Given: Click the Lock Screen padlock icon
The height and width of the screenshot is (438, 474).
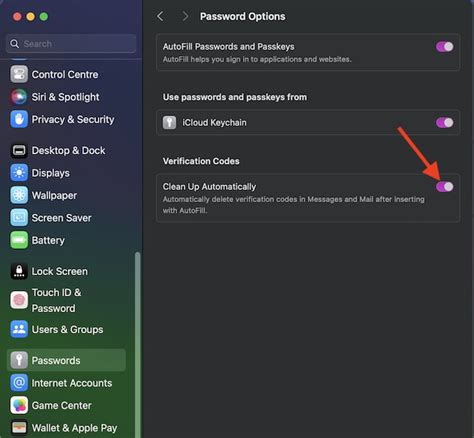Looking at the screenshot, I should [19, 271].
